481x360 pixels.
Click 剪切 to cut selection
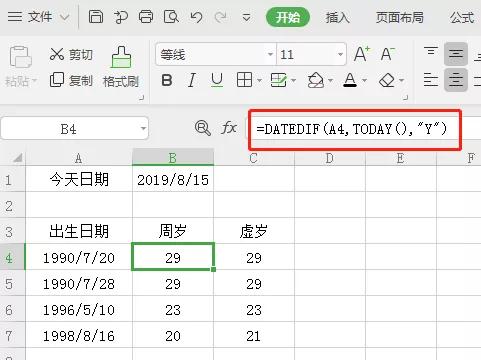[71, 54]
